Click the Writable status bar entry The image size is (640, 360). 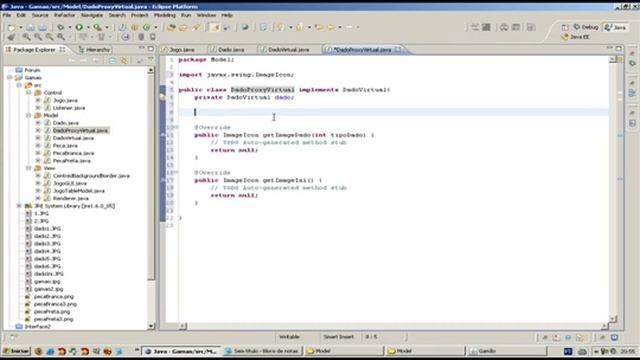(289, 337)
